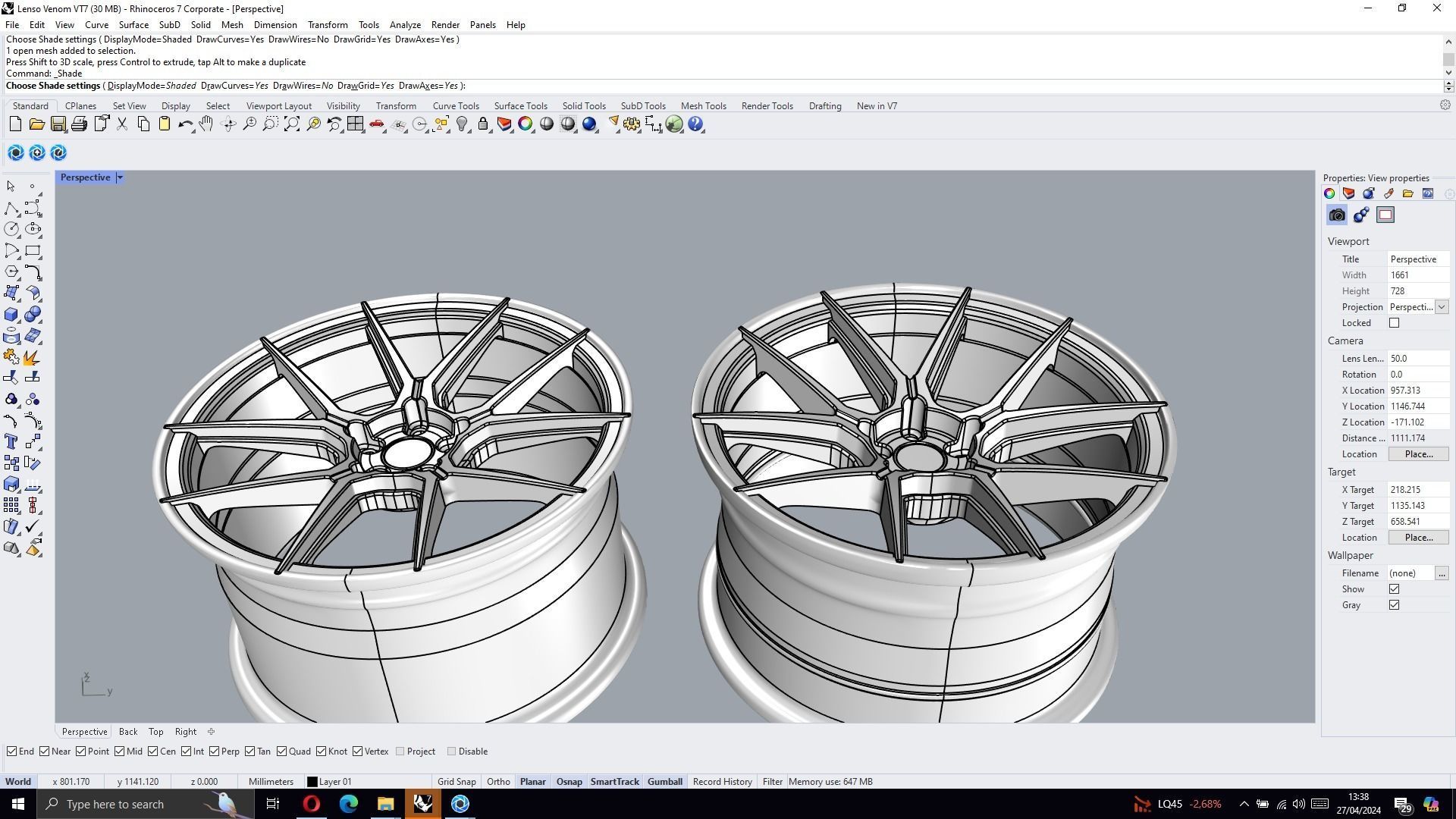The width and height of the screenshot is (1456, 819).
Task: Toggle the Locked viewport checkbox
Action: pyautogui.click(x=1394, y=323)
